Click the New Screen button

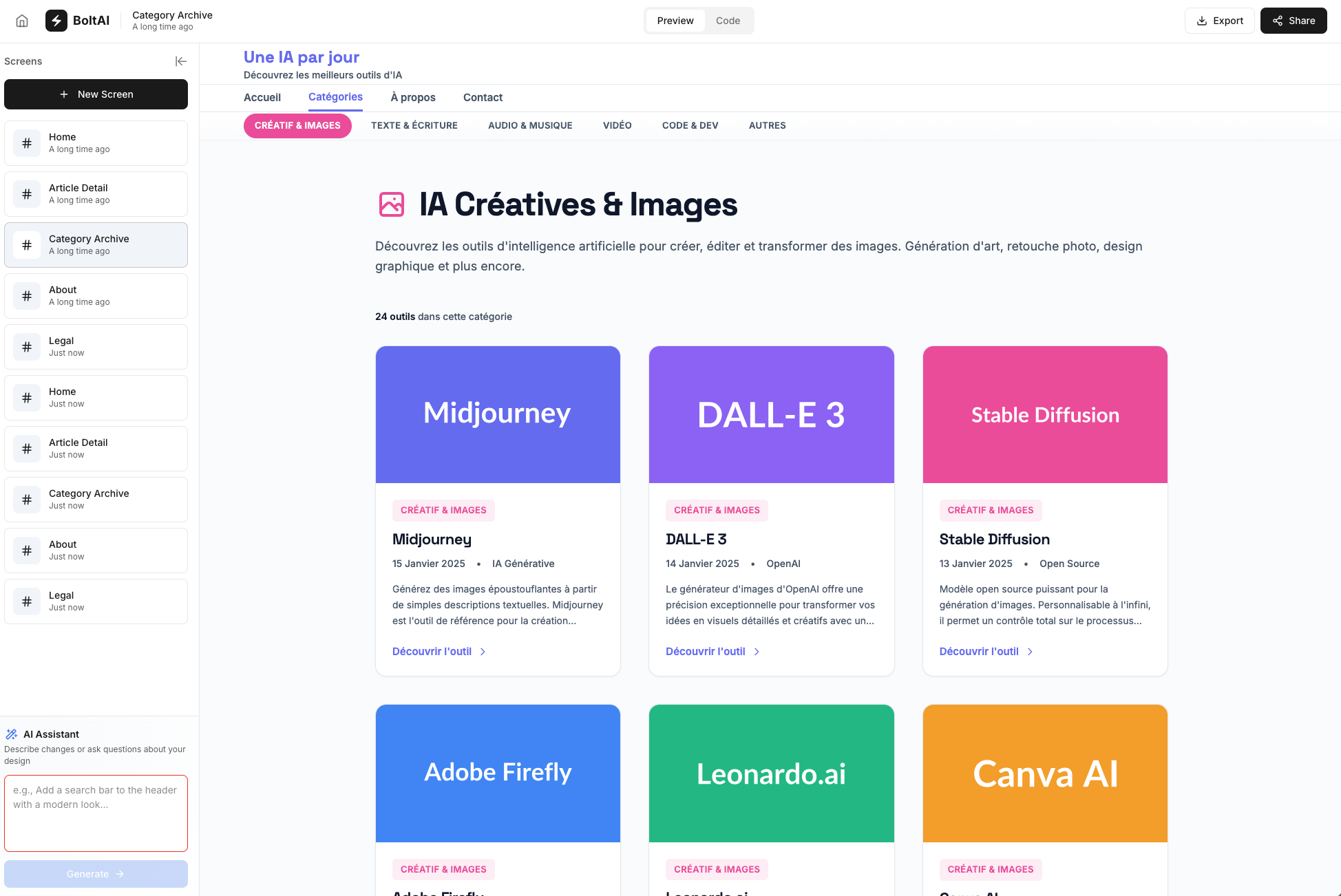pyautogui.click(x=96, y=94)
